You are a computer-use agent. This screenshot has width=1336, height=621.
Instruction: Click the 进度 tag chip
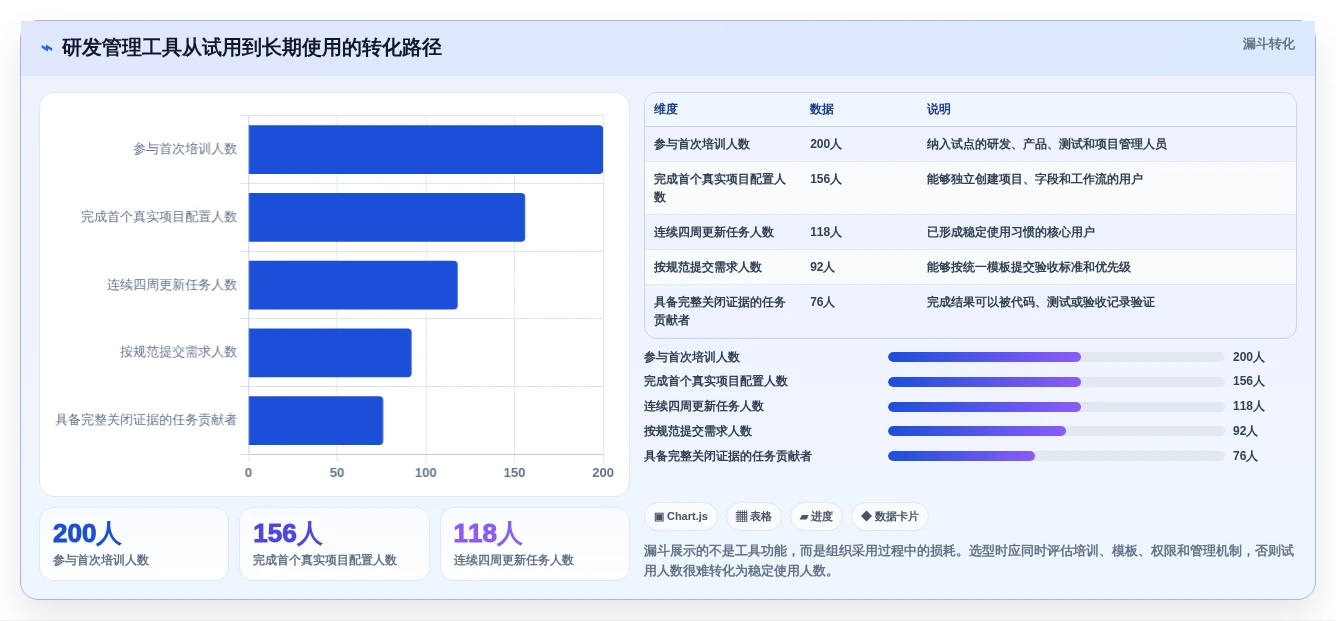click(816, 516)
